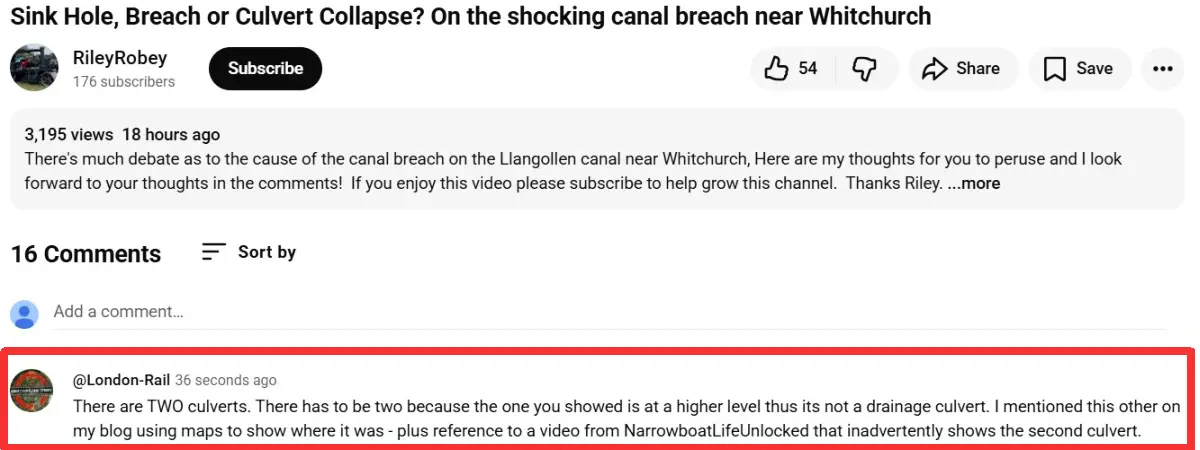Viewport: 1200px width, 450px height.
Task: Open the RileyRobey channel name link
Action: [120, 58]
